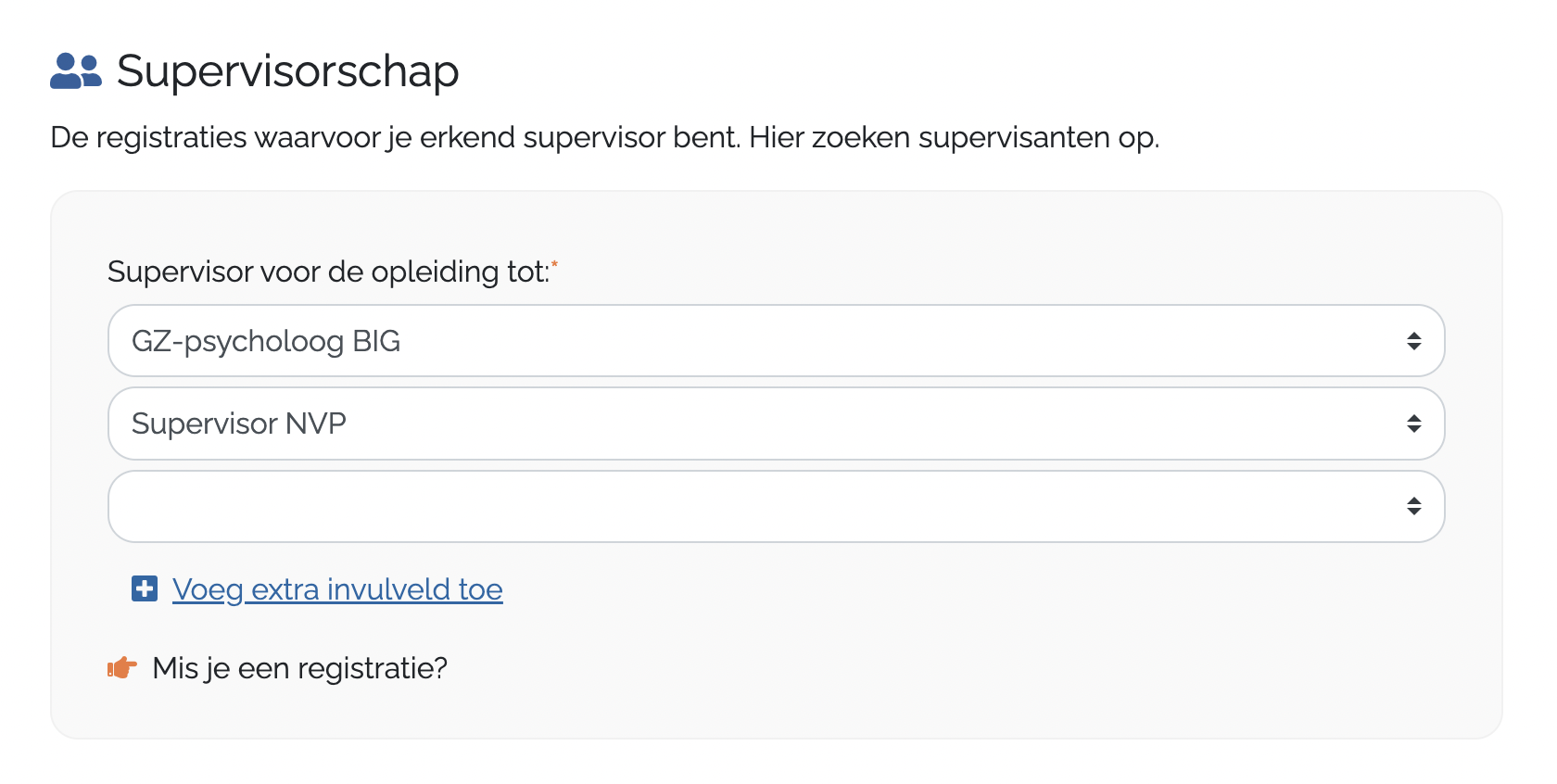Click the selected value text 'GZ-psycholoog BIG'
Image resolution: width=1557 pixels, height=784 pixels.
tap(266, 341)
